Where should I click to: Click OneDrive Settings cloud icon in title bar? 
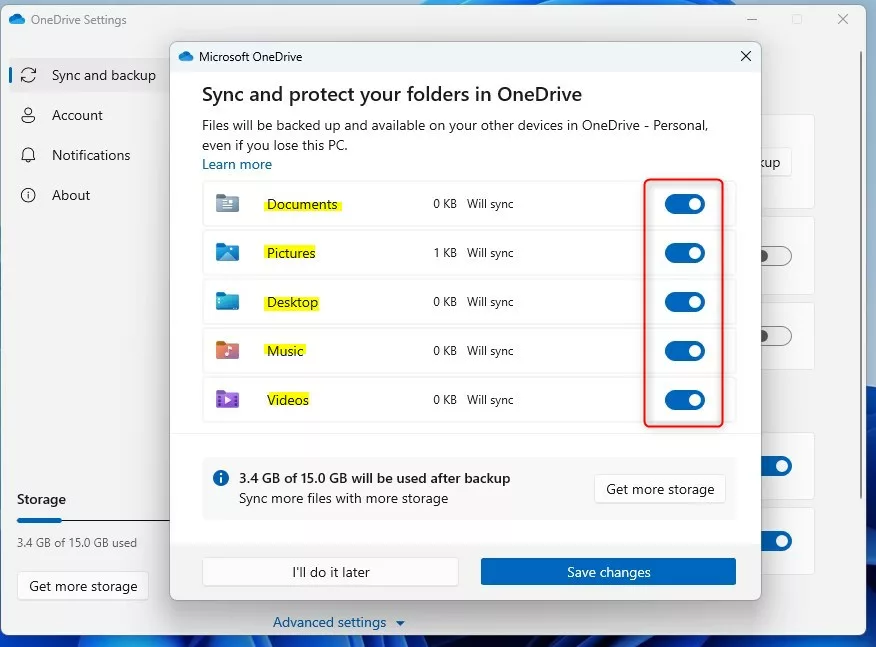click(x=17, y=20)
